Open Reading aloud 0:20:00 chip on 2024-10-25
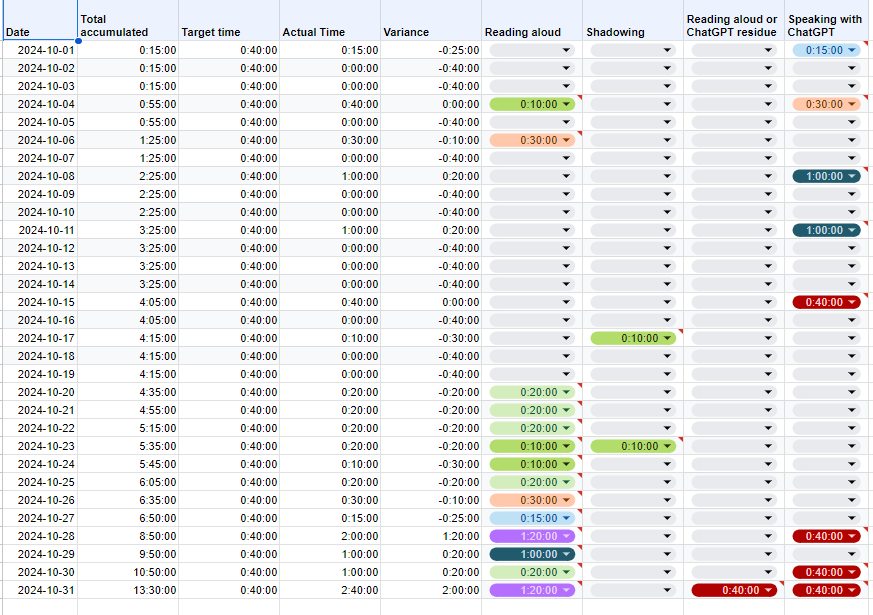This screenshot has height=615, width=873. point(532,482)
